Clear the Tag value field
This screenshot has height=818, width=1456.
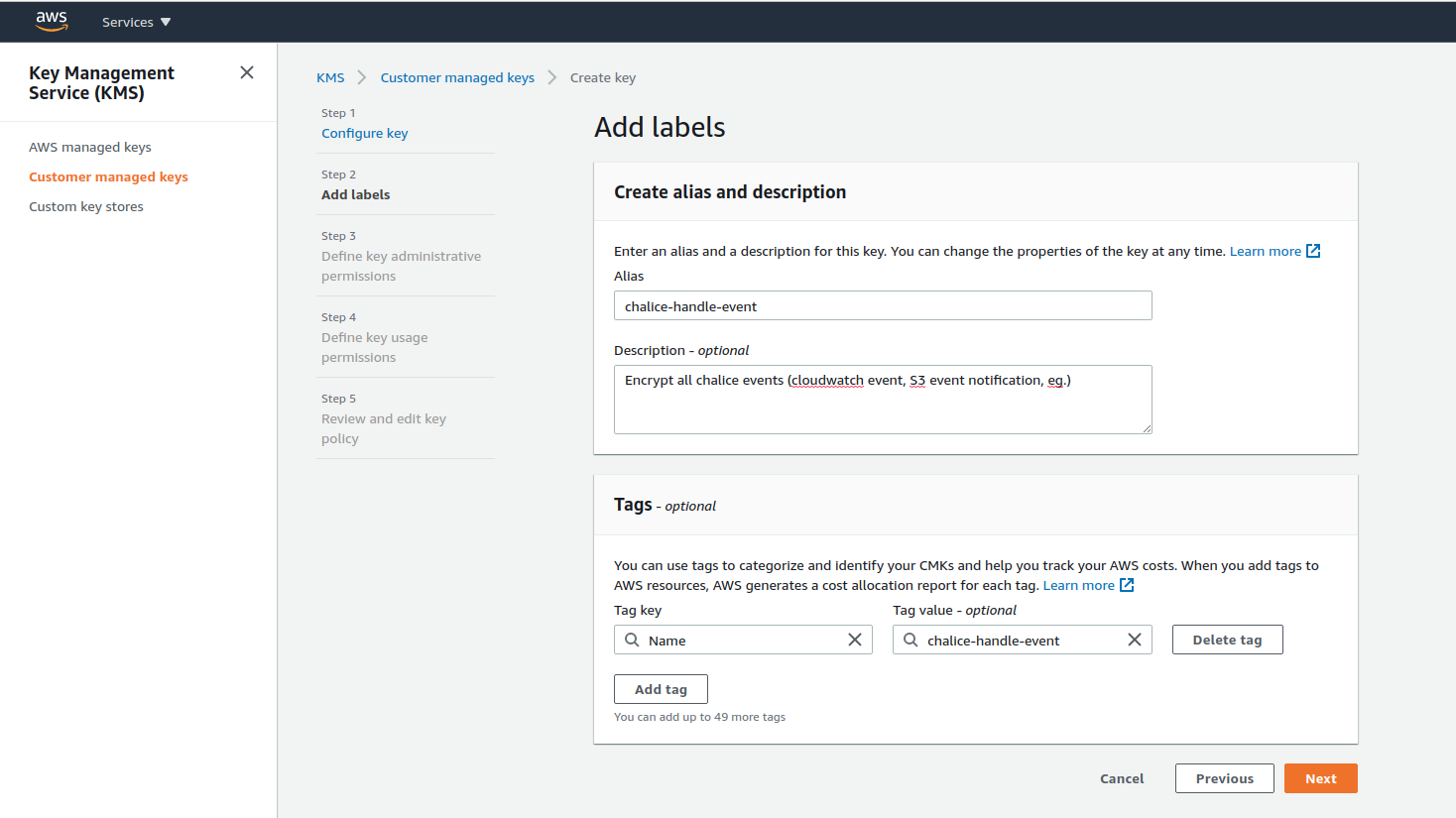point(1135,641)
